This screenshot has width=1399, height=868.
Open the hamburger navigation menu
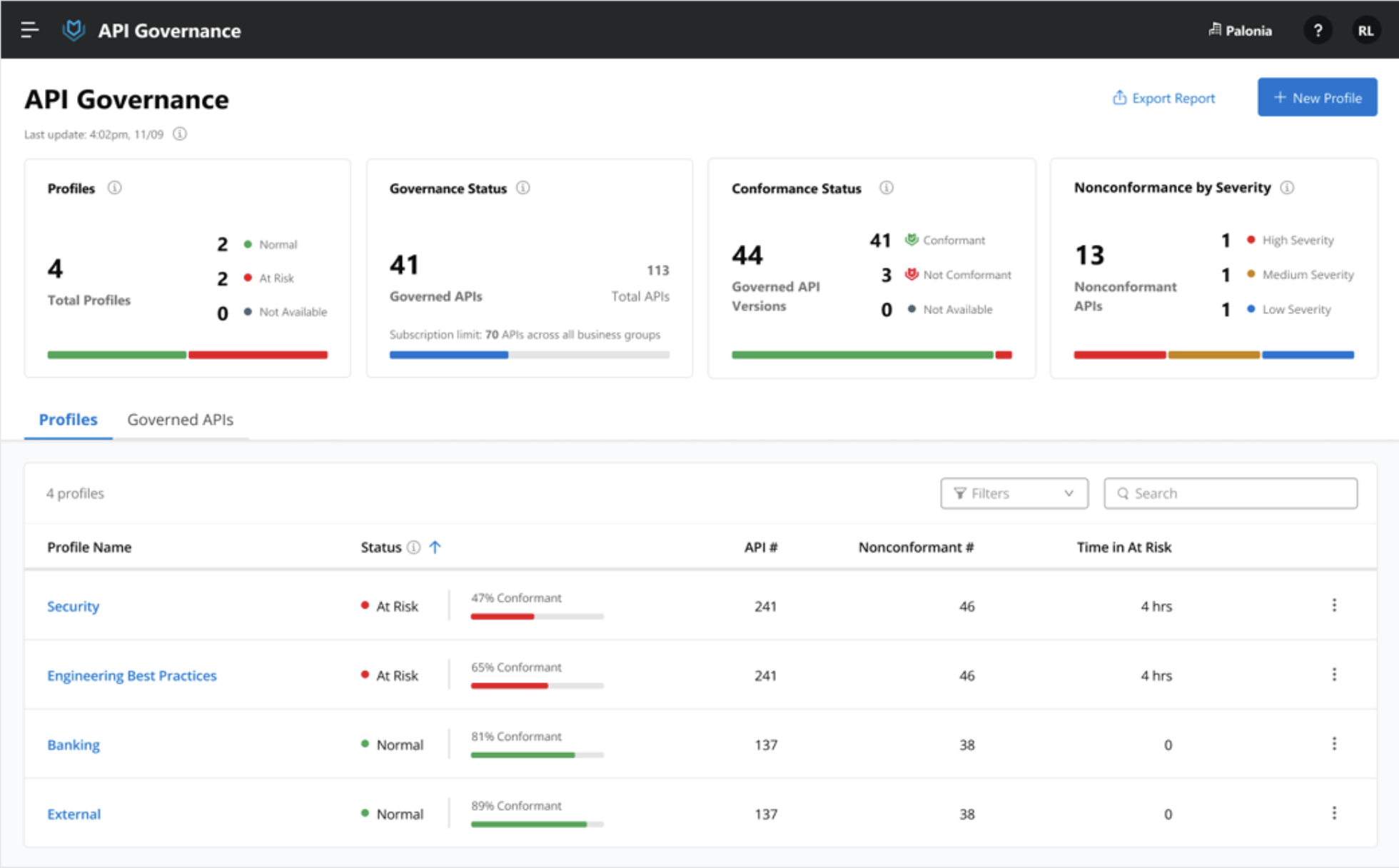coord(29,30)
